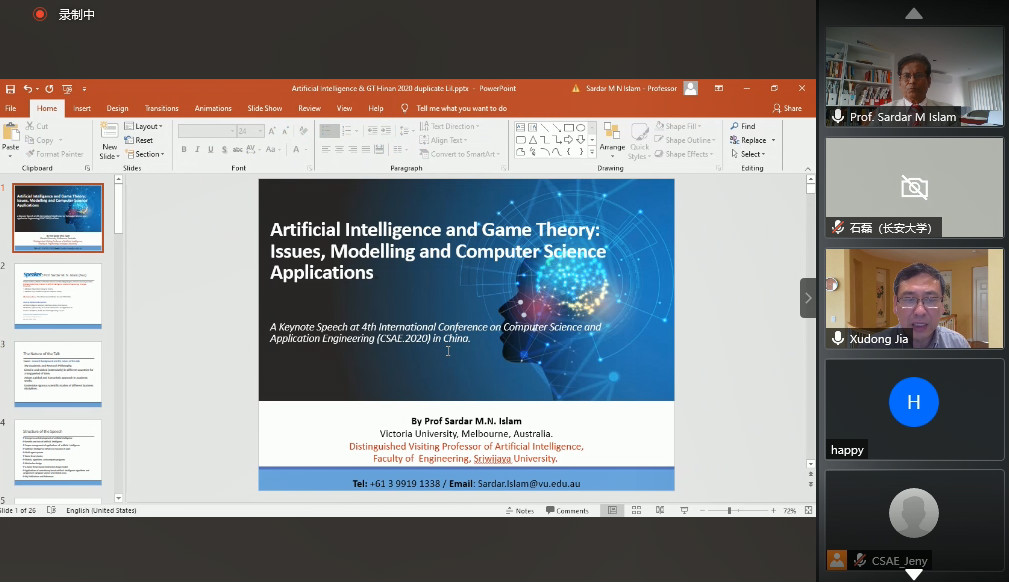Toggle the Comments pane

pyautogui.click(x=567, y=510)
